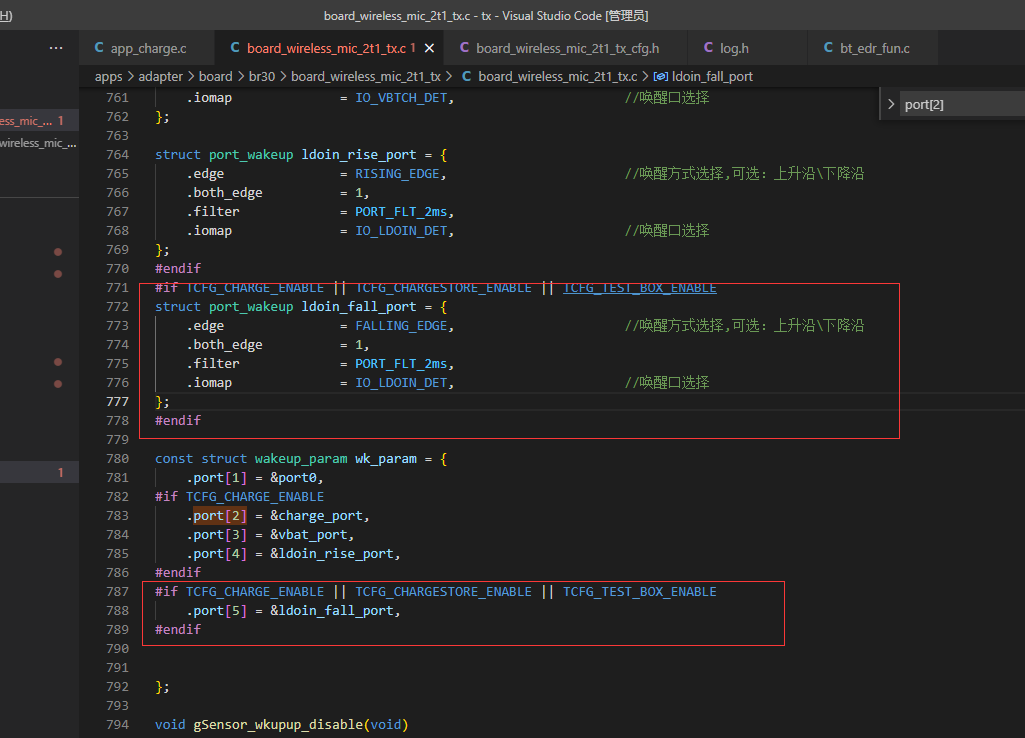1025x738 pixels.
Task: Follow the underlined TCFG_TEST_BOX_ENABLE link on line 771
Action: coord(639,288)
